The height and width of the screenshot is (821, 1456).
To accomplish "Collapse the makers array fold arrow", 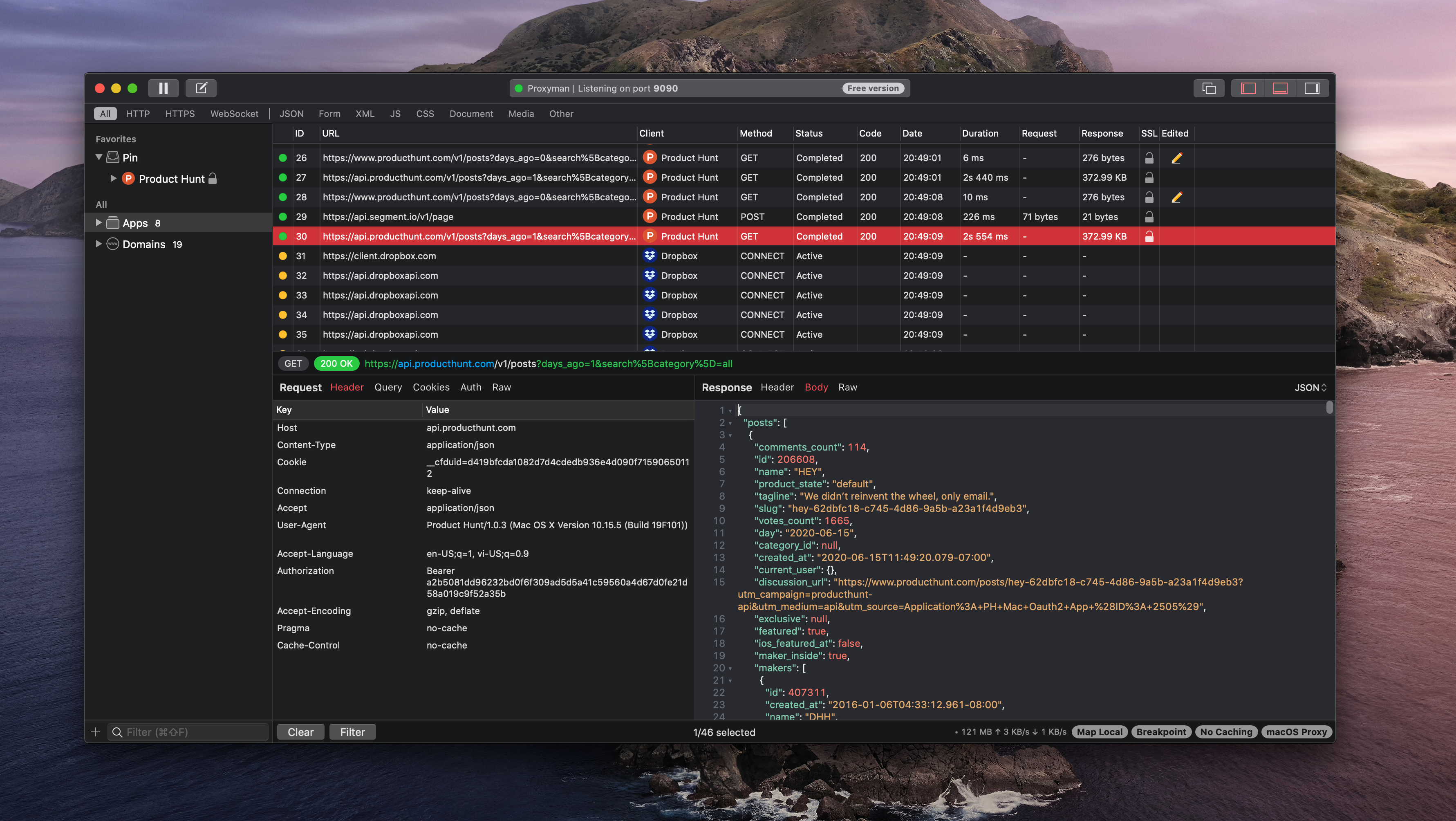I will (x=730, y=669).
